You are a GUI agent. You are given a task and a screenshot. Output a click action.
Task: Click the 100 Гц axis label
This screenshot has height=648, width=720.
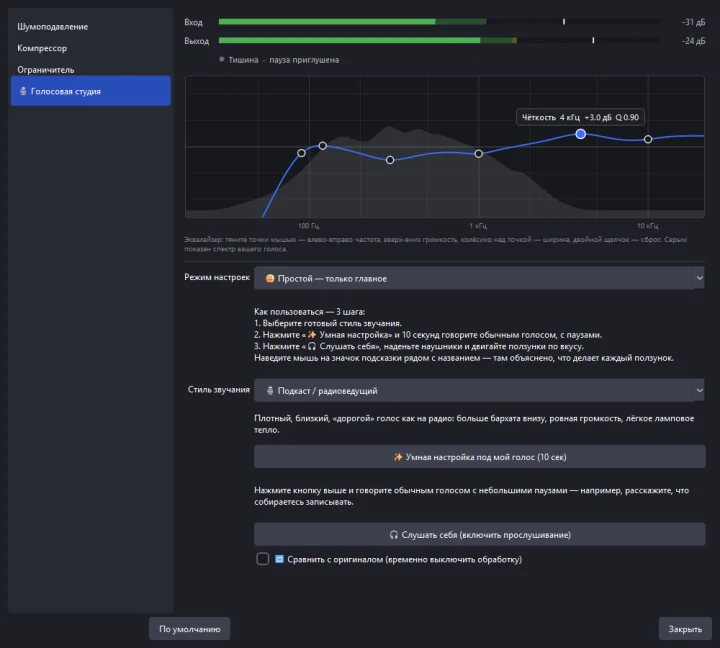[309, 225]
